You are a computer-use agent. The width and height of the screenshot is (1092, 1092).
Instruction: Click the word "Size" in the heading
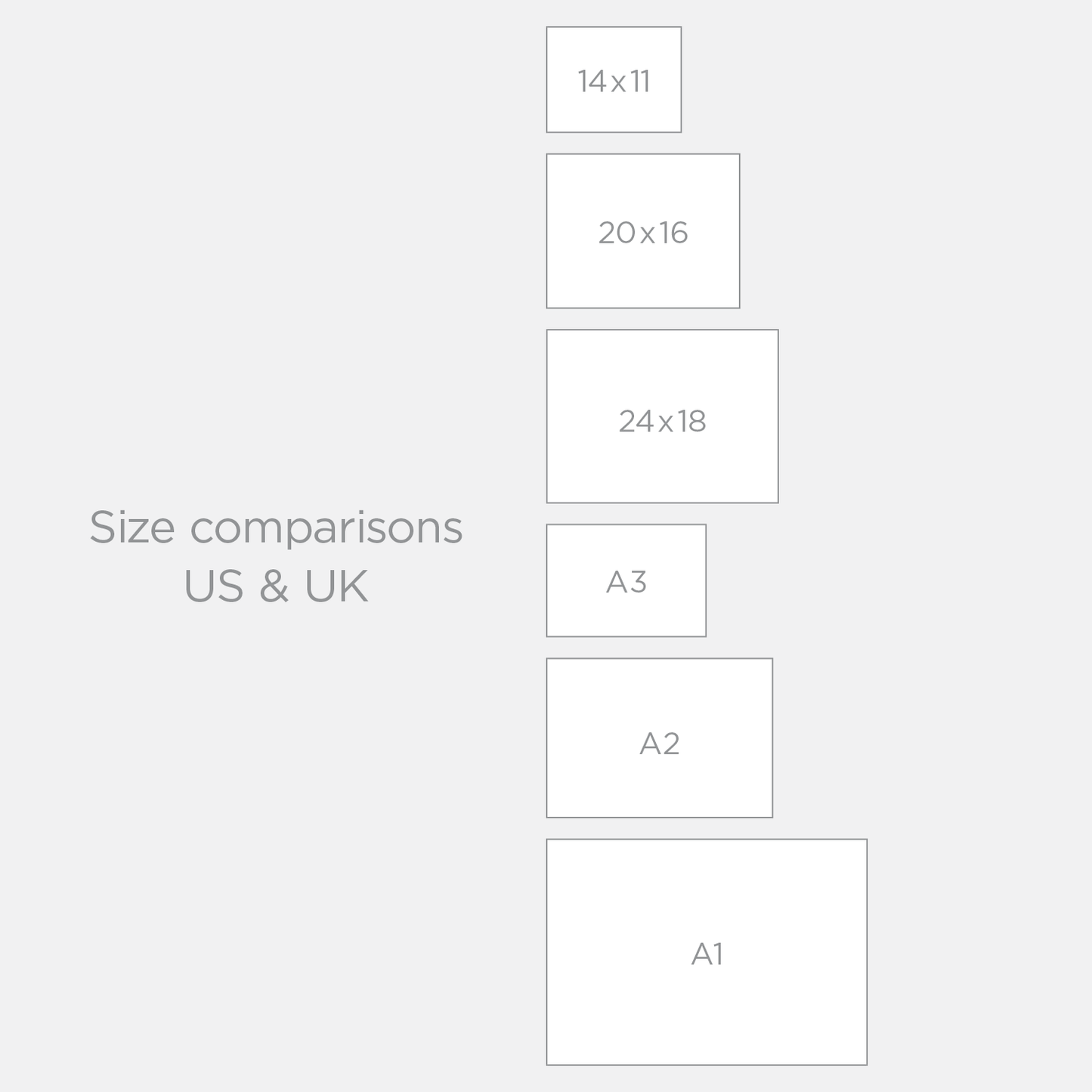tap(132, 527)
